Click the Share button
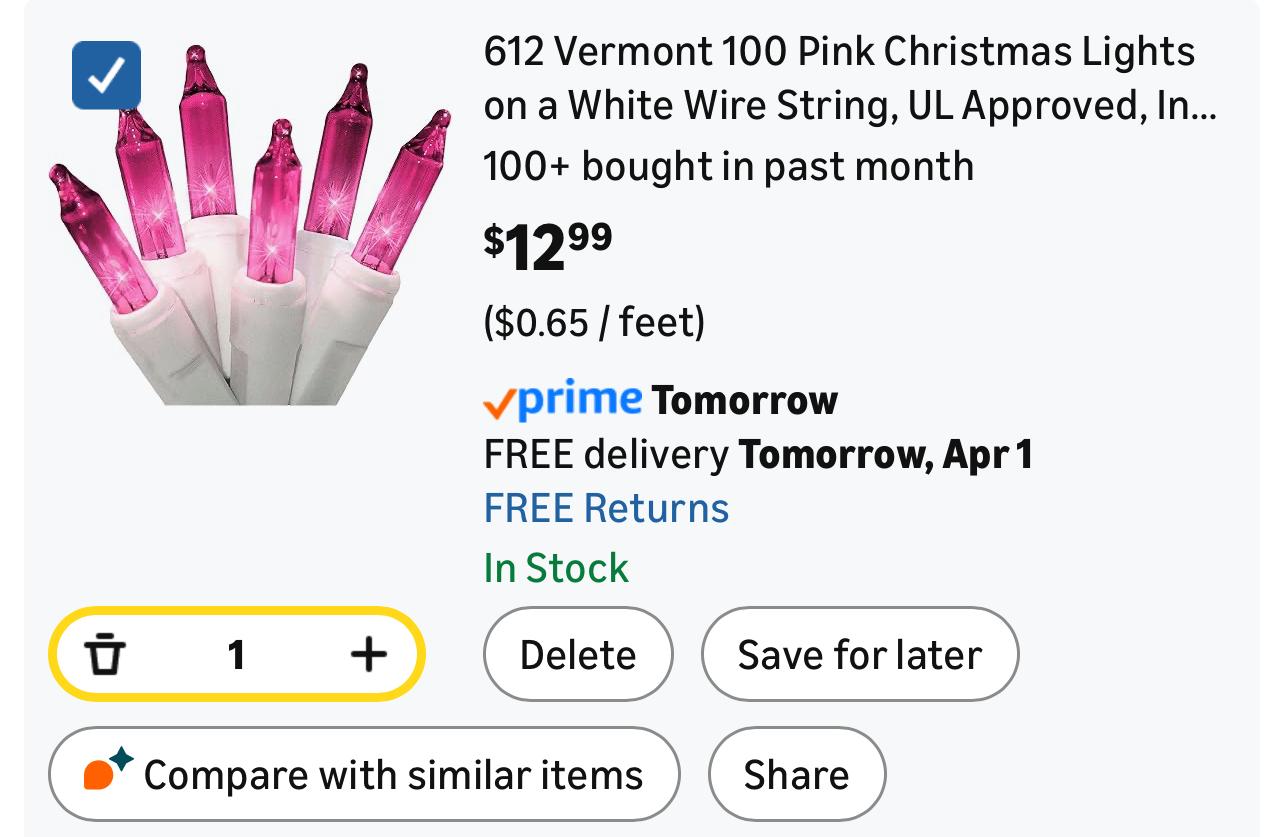The height and width of the screenshot is (837, 1284). (x=796, y=775)
